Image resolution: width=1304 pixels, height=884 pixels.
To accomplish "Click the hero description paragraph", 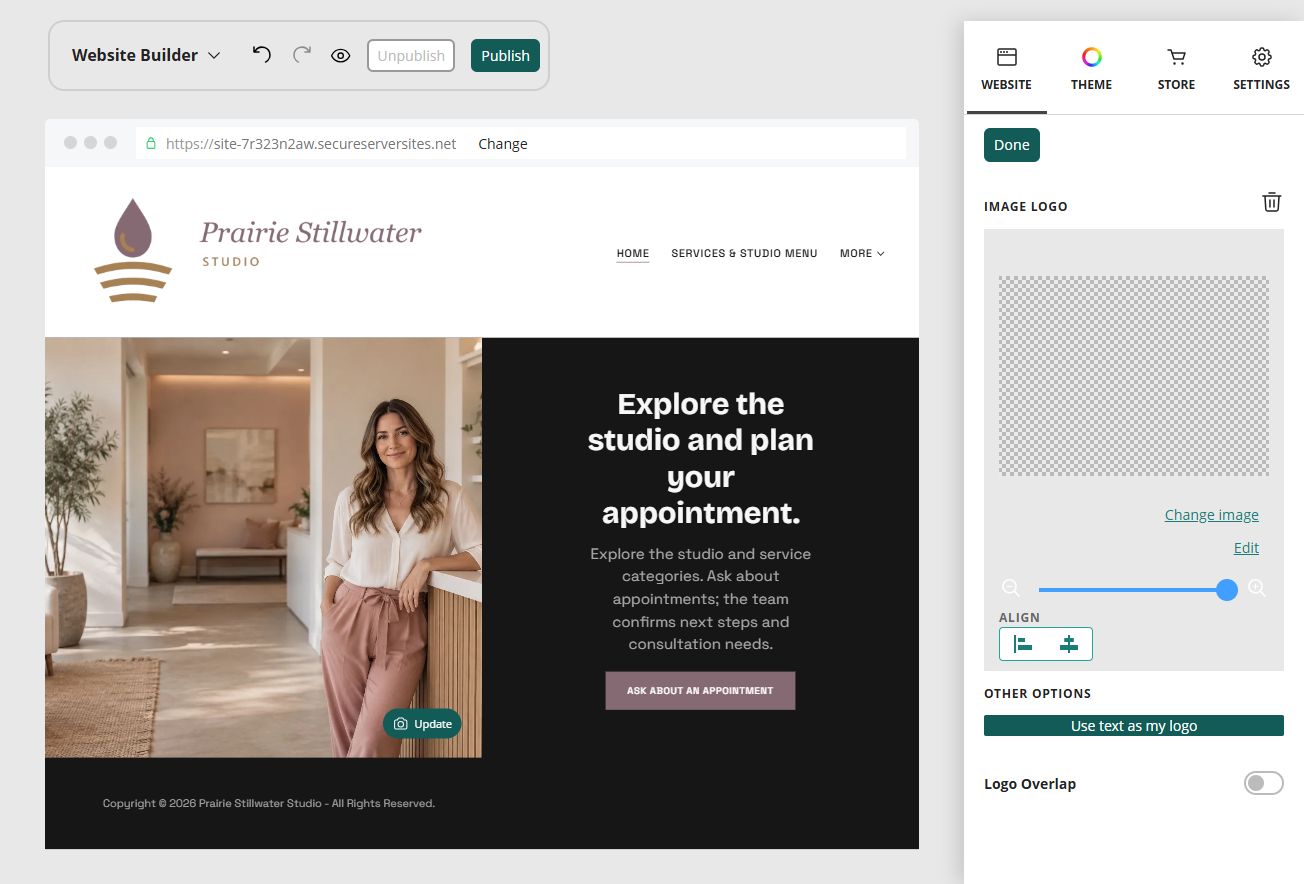I will point(701,599).
